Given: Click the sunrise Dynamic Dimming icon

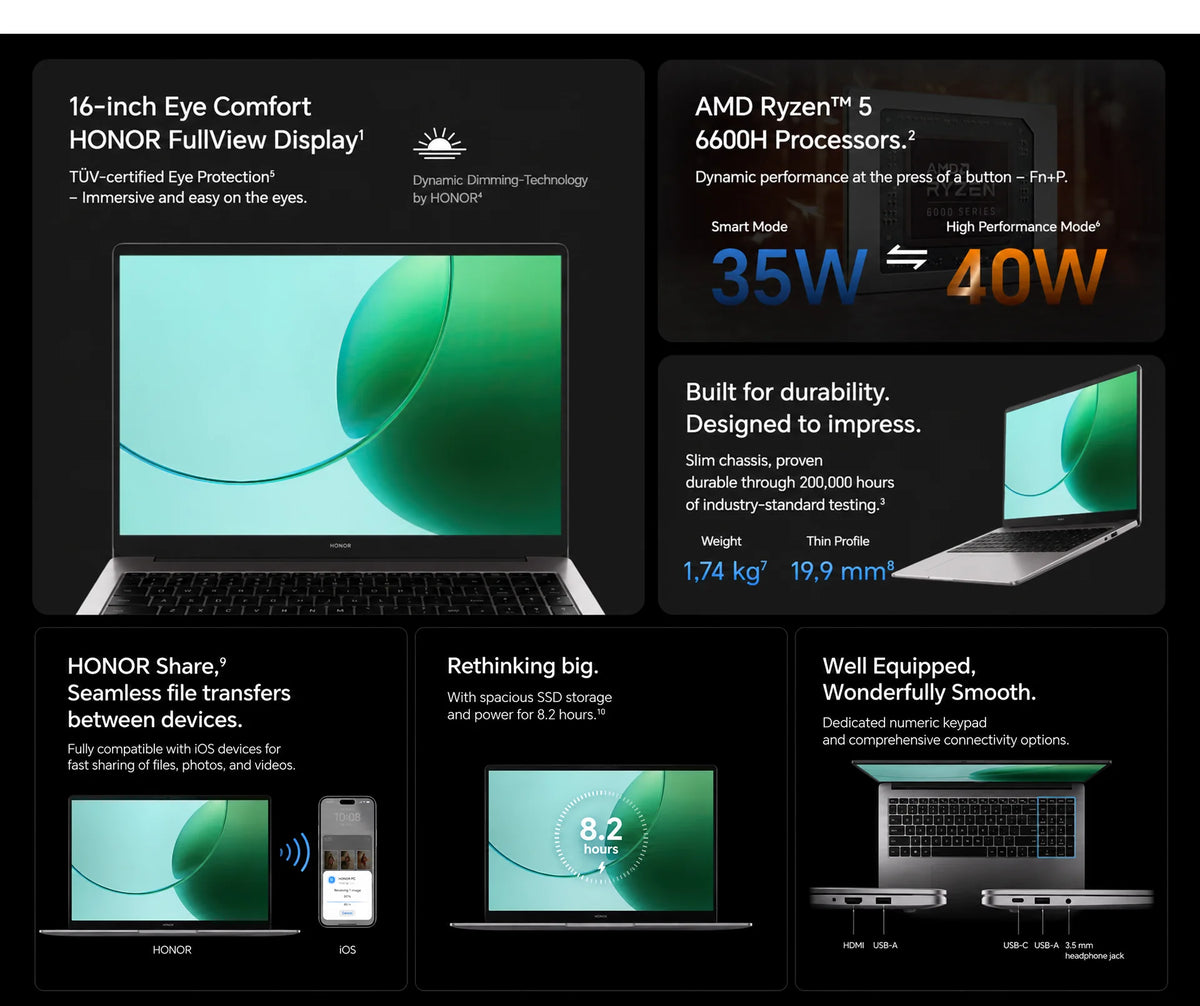Looking at the screenshot, I should click(440, 144).
